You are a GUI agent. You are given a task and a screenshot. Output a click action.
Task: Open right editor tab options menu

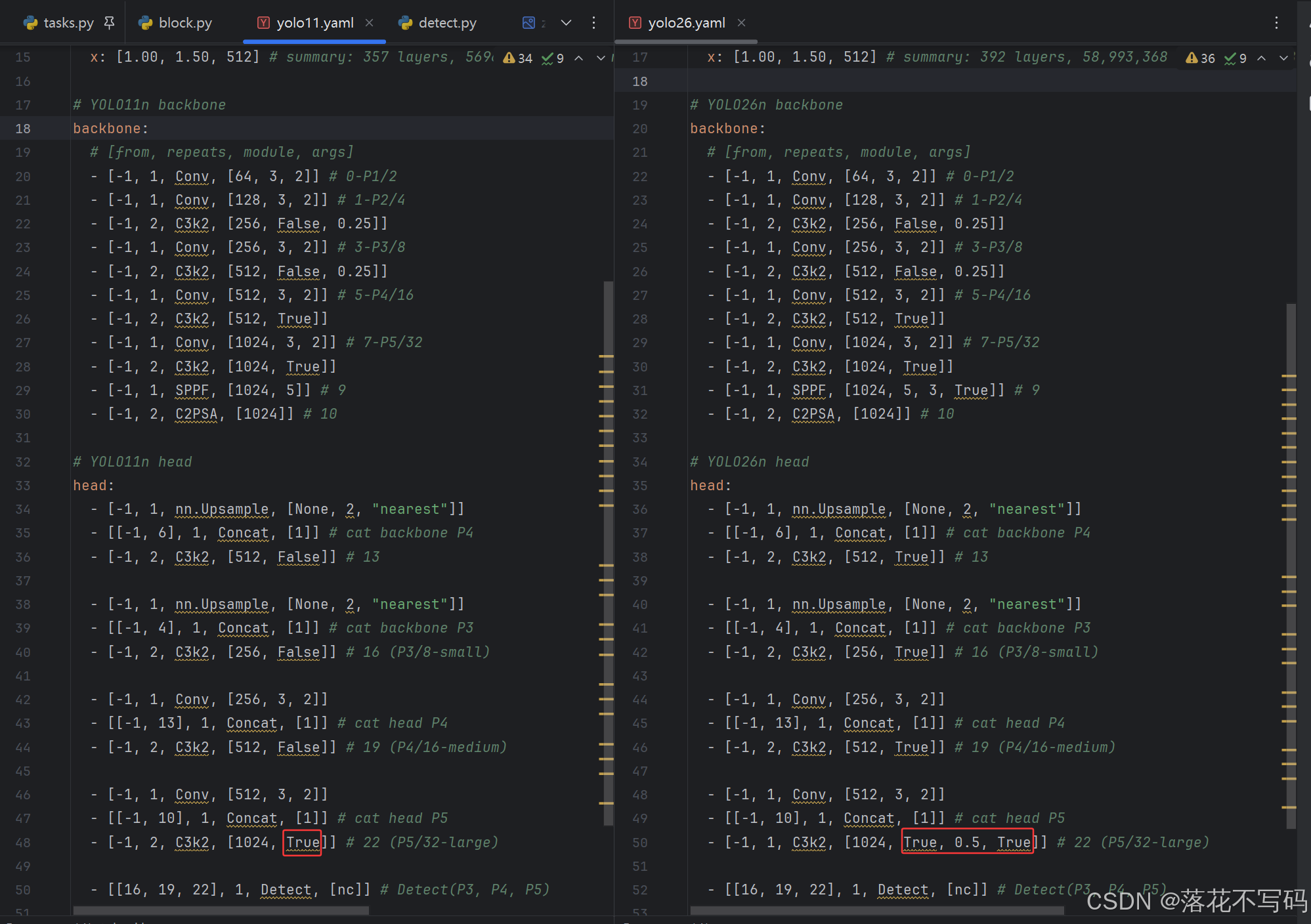coord(1276,22)
